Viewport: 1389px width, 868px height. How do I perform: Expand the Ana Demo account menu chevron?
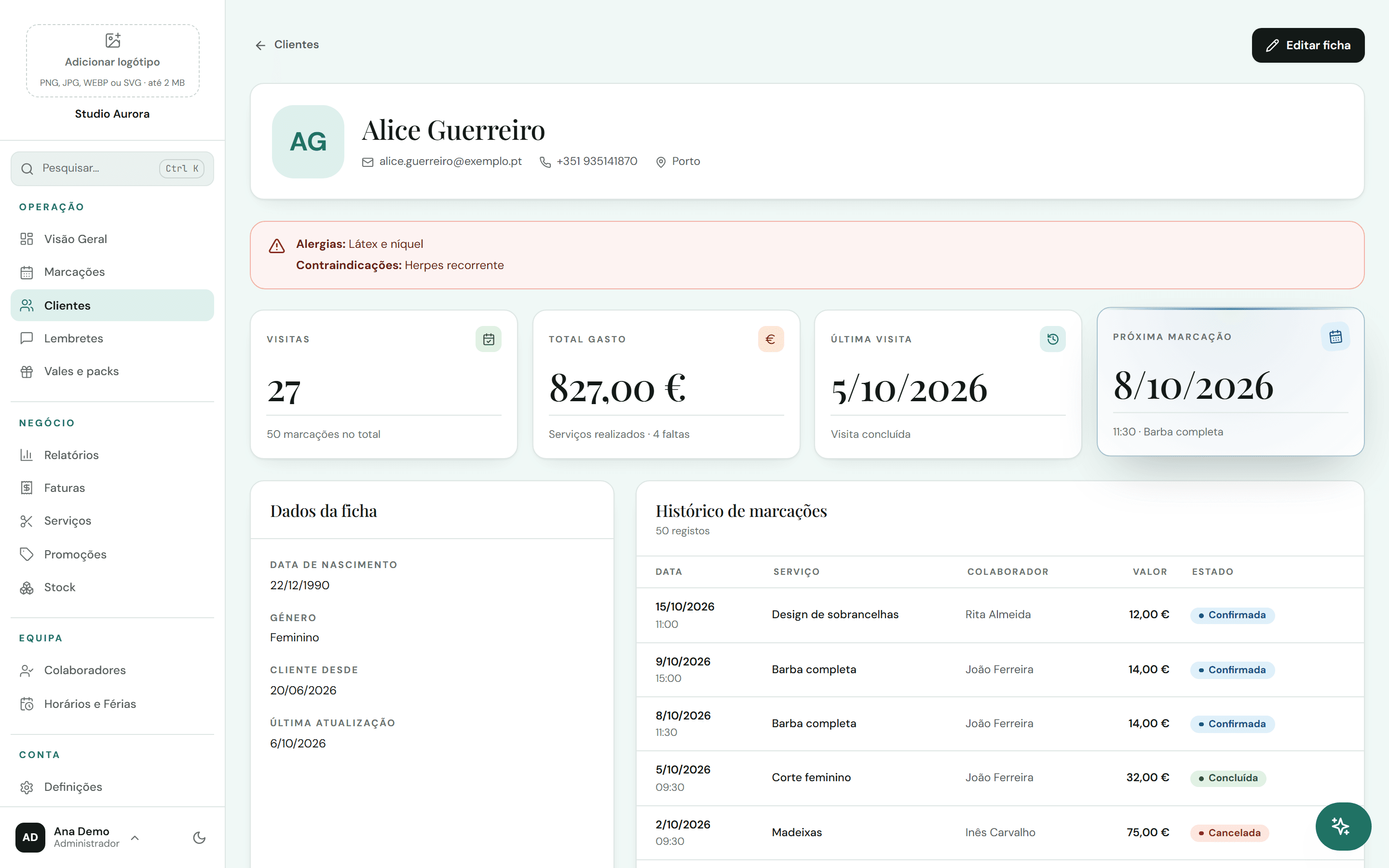pyautogui.click(x=135, y=838)
